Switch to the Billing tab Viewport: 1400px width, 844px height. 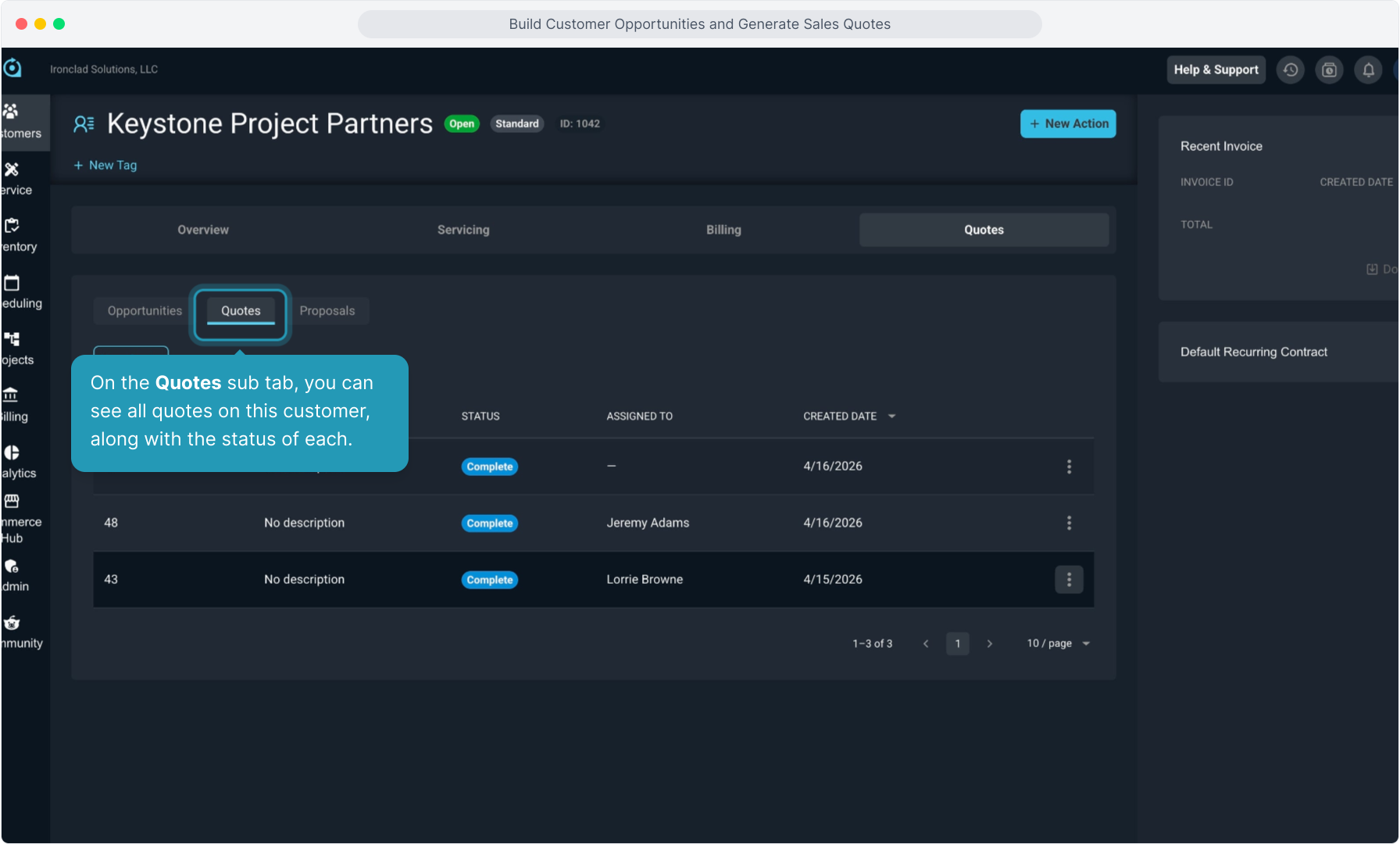coord(723,230)
